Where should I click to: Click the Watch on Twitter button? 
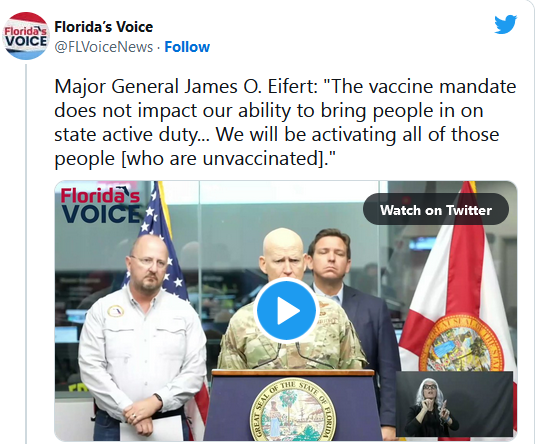pyautogui.click(x=436, y=210)
